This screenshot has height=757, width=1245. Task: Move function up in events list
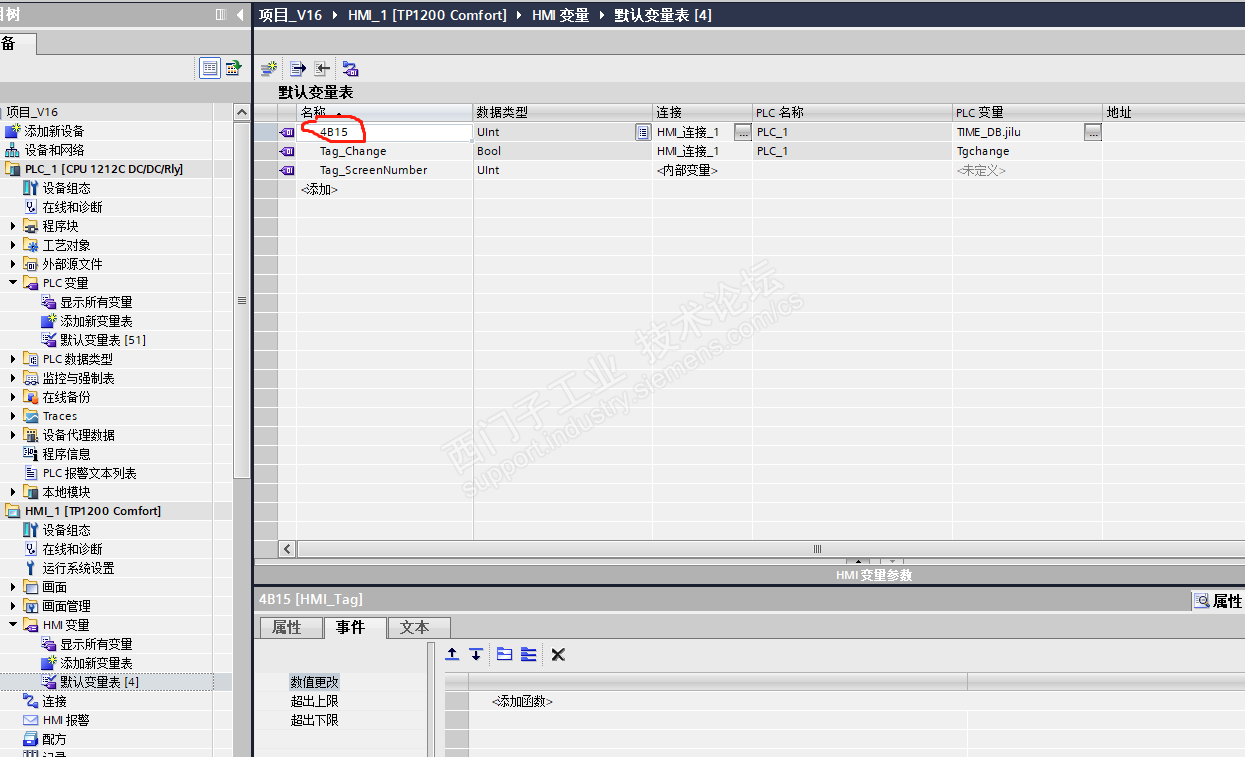pyautogui.click(x=452, y=654)
